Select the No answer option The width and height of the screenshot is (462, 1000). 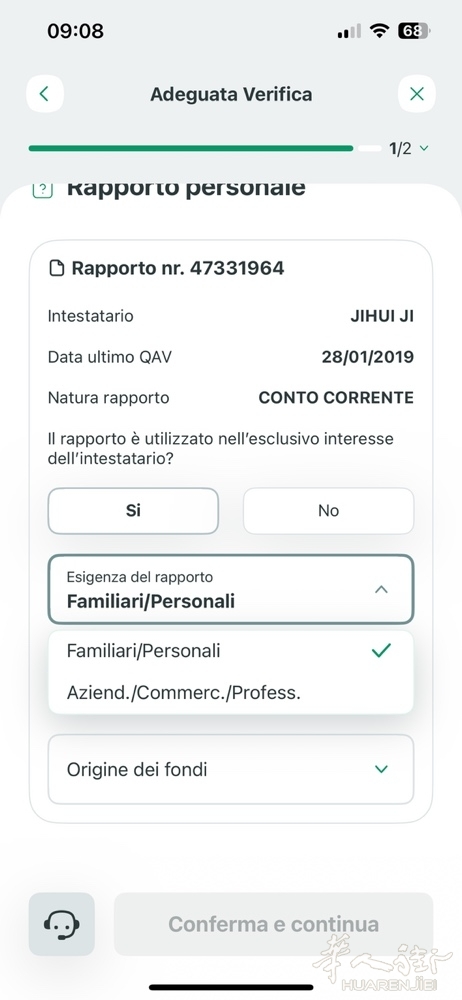coord(329,511)
